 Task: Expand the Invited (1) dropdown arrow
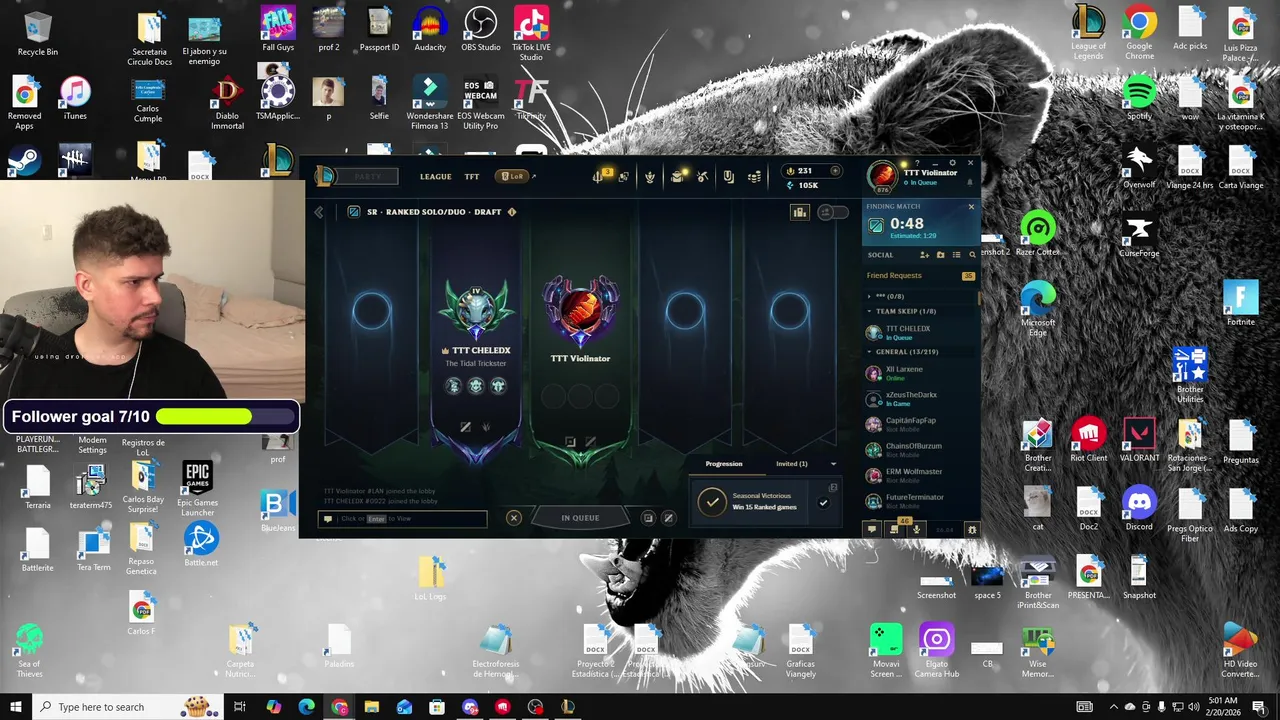[833, 464]
